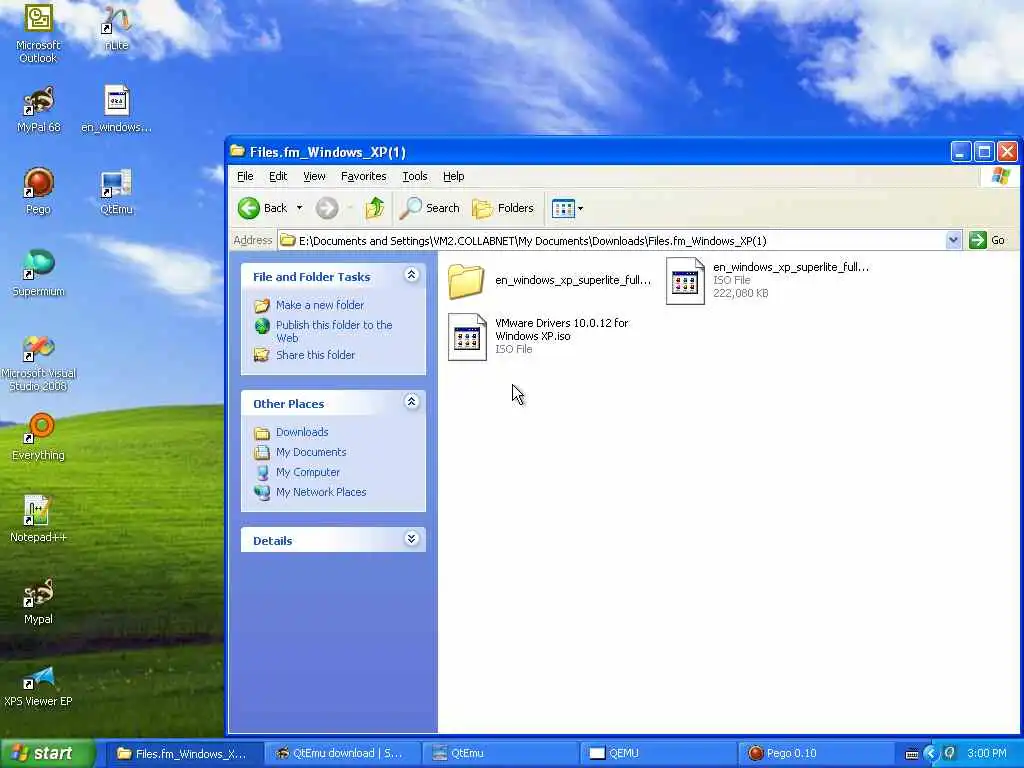Go to My Documents link

[311, 452]
